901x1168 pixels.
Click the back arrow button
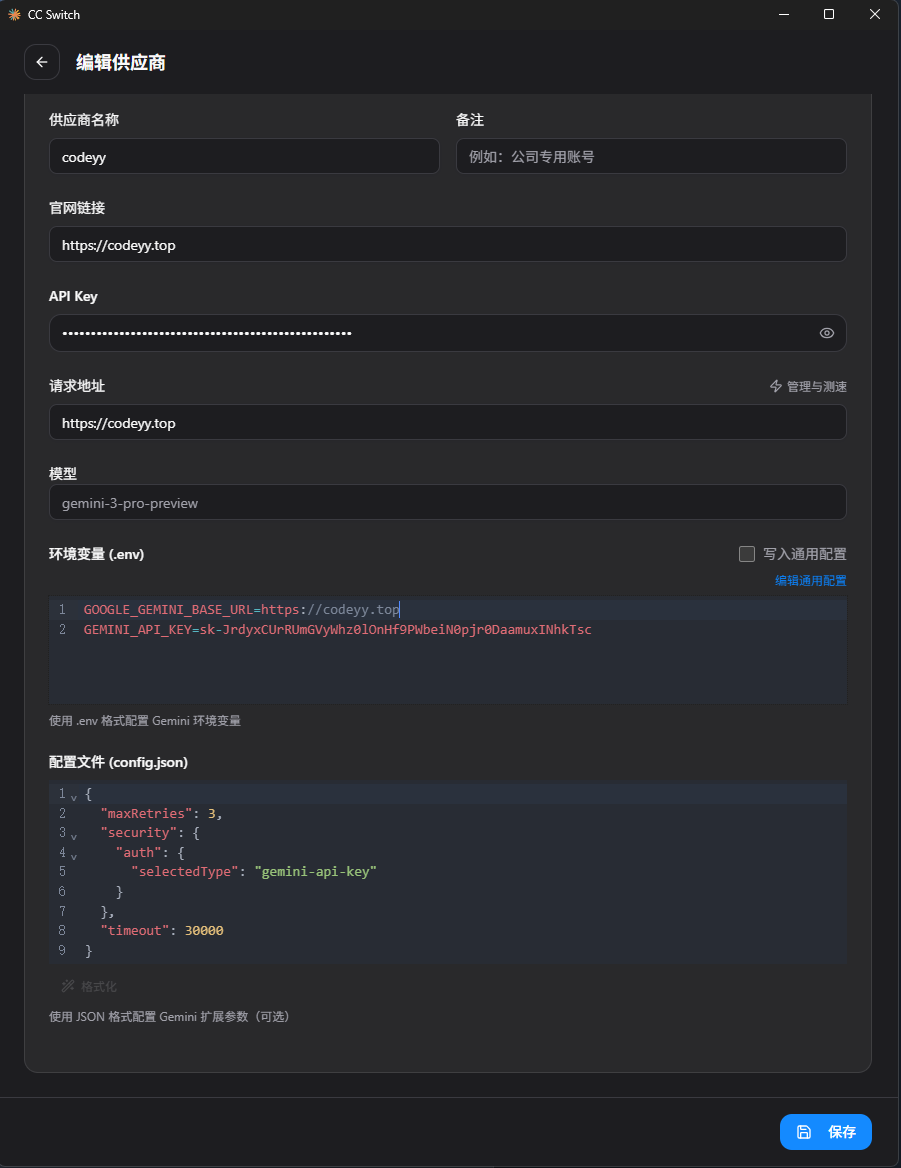(42, 62)
